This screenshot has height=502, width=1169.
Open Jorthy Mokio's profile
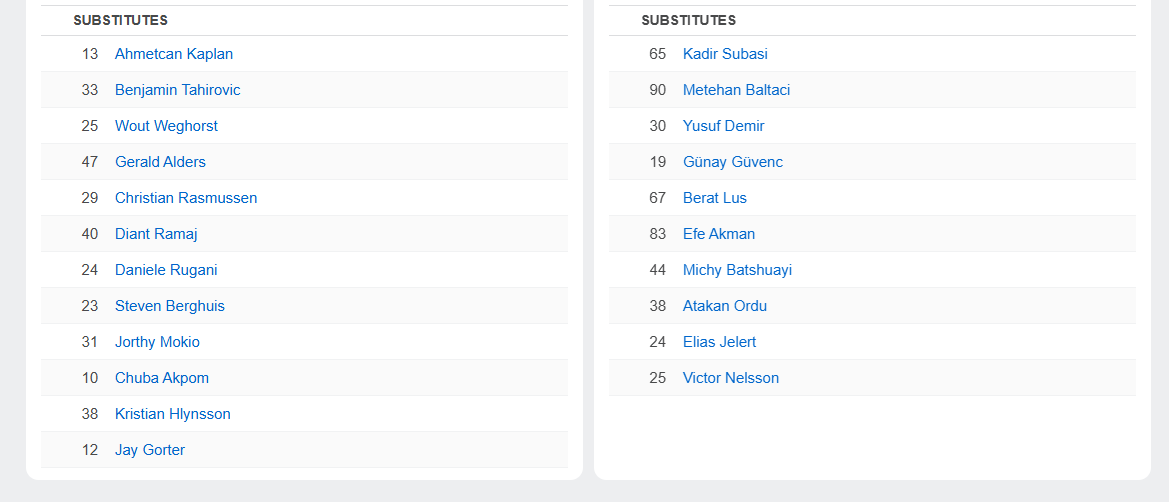pos(157,342)
